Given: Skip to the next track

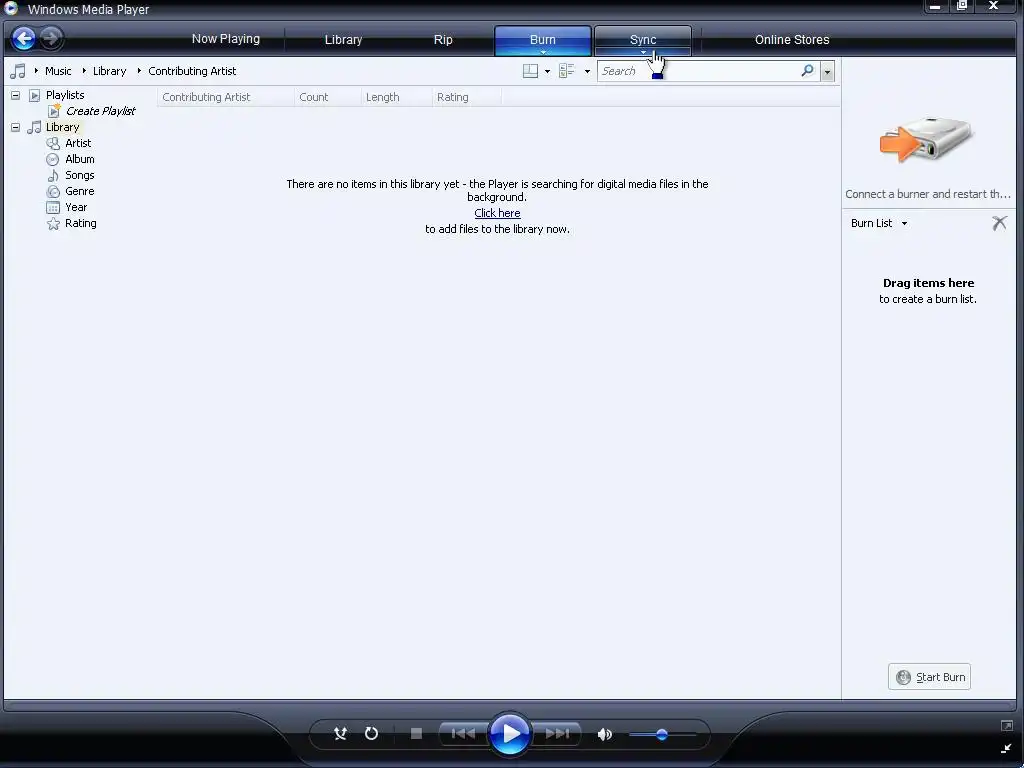Looking at the screenshot, I should (x=557, y=733).
